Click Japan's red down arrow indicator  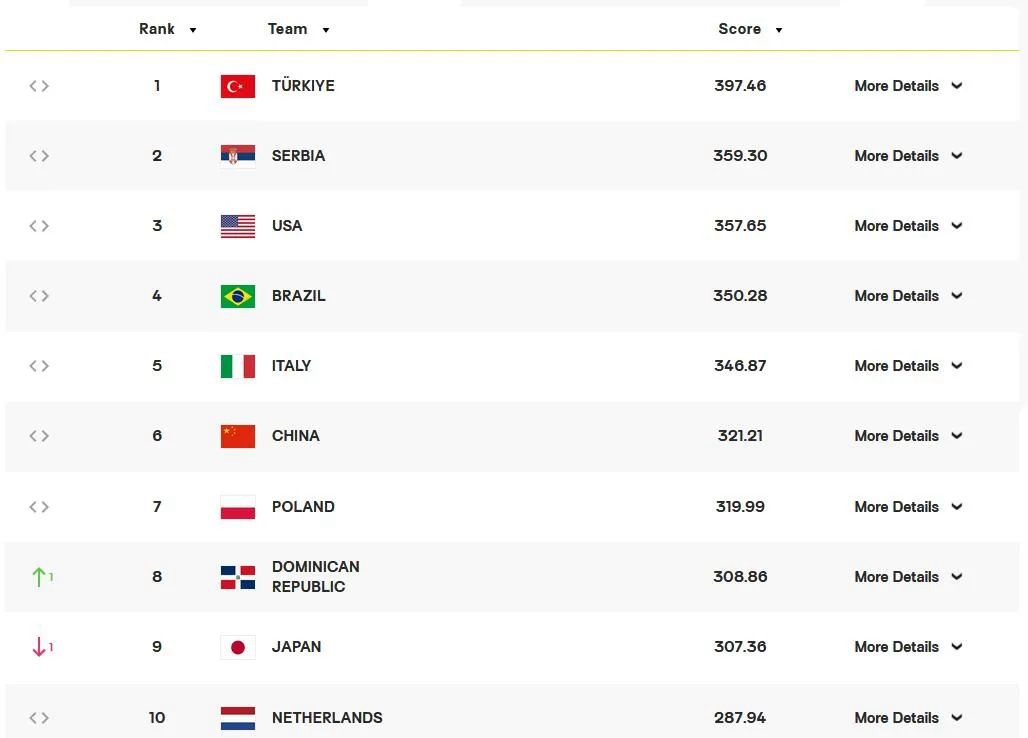point(40,647)
